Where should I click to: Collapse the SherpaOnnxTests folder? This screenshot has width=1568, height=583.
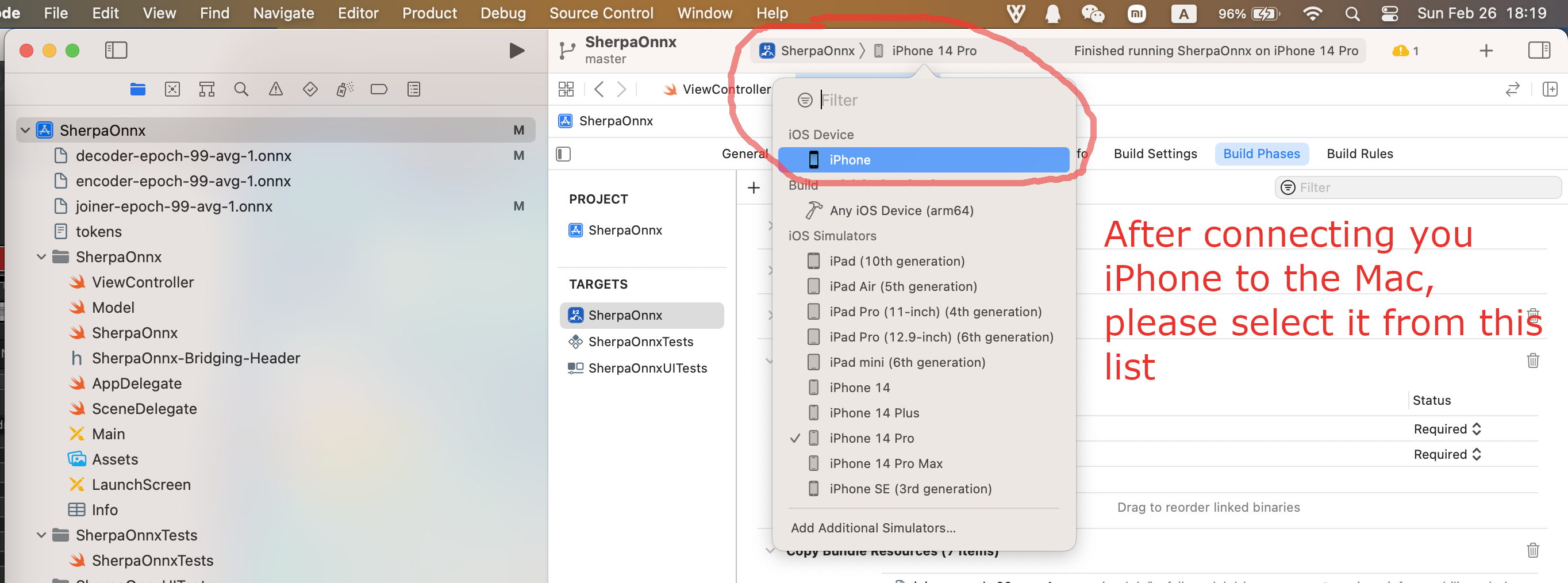pyautogui.click(x=41, y=535)
